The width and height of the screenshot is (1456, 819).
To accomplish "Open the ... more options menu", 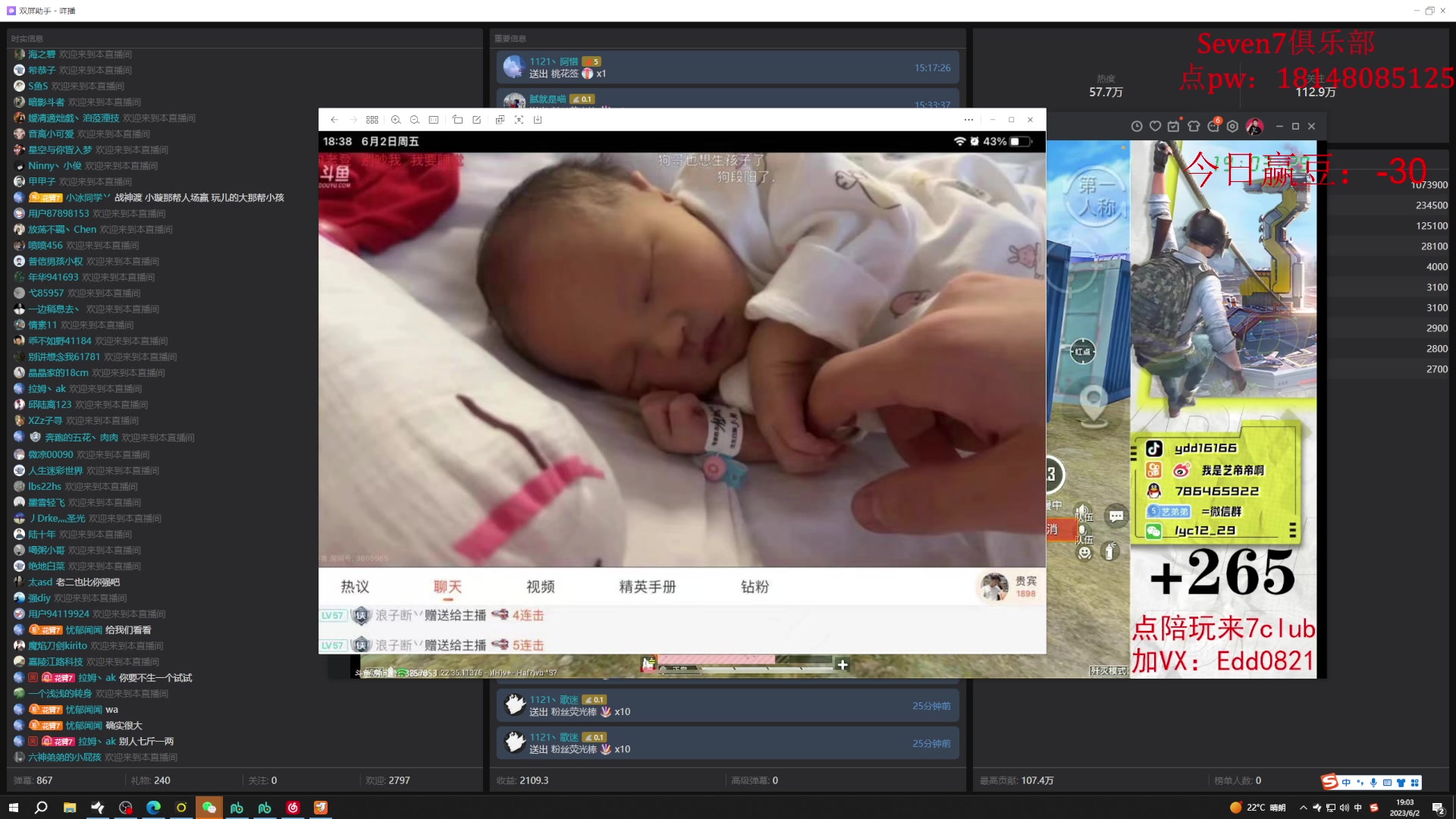I will click(x=968, y=119).
